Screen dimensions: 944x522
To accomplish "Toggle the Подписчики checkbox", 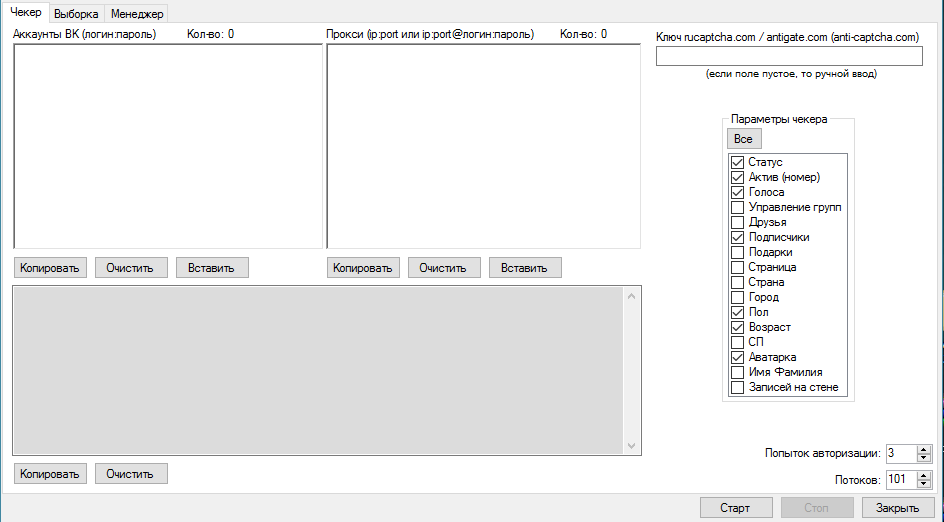I will point(738,237).
